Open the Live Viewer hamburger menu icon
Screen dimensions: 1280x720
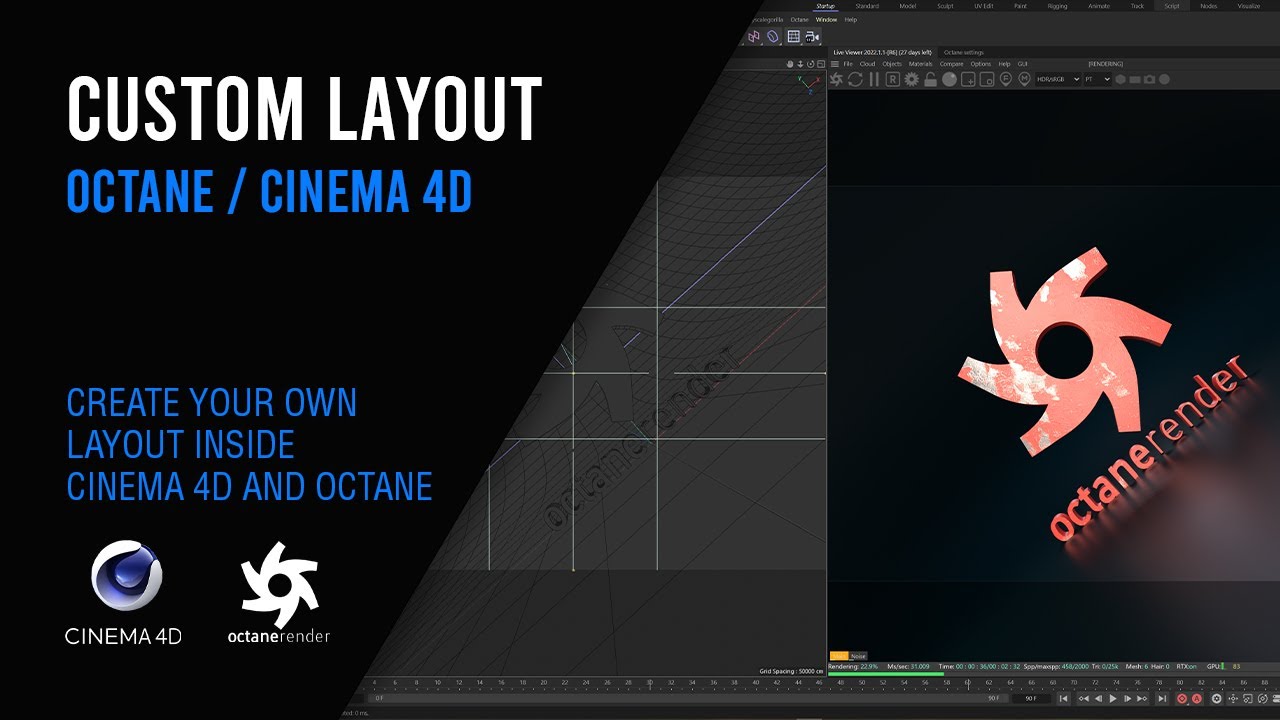pos(835,64)
